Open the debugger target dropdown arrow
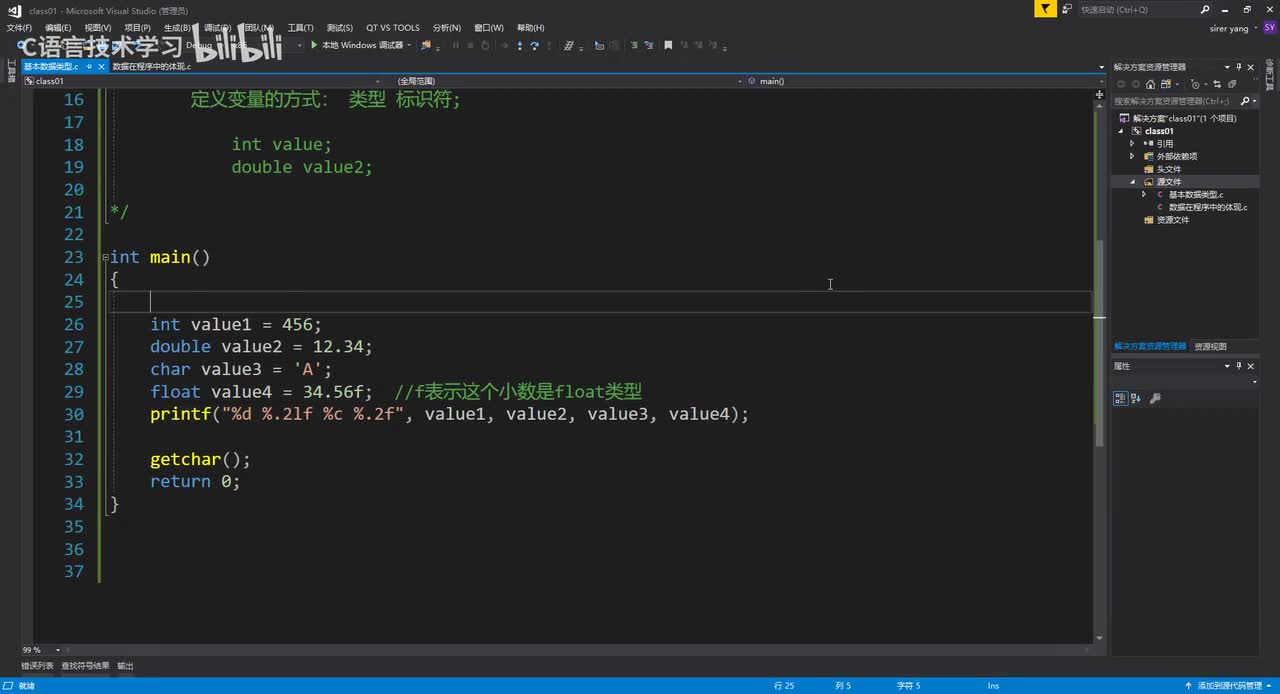Viewport: 1280px width, 694px height. click(x=410, y=45)
